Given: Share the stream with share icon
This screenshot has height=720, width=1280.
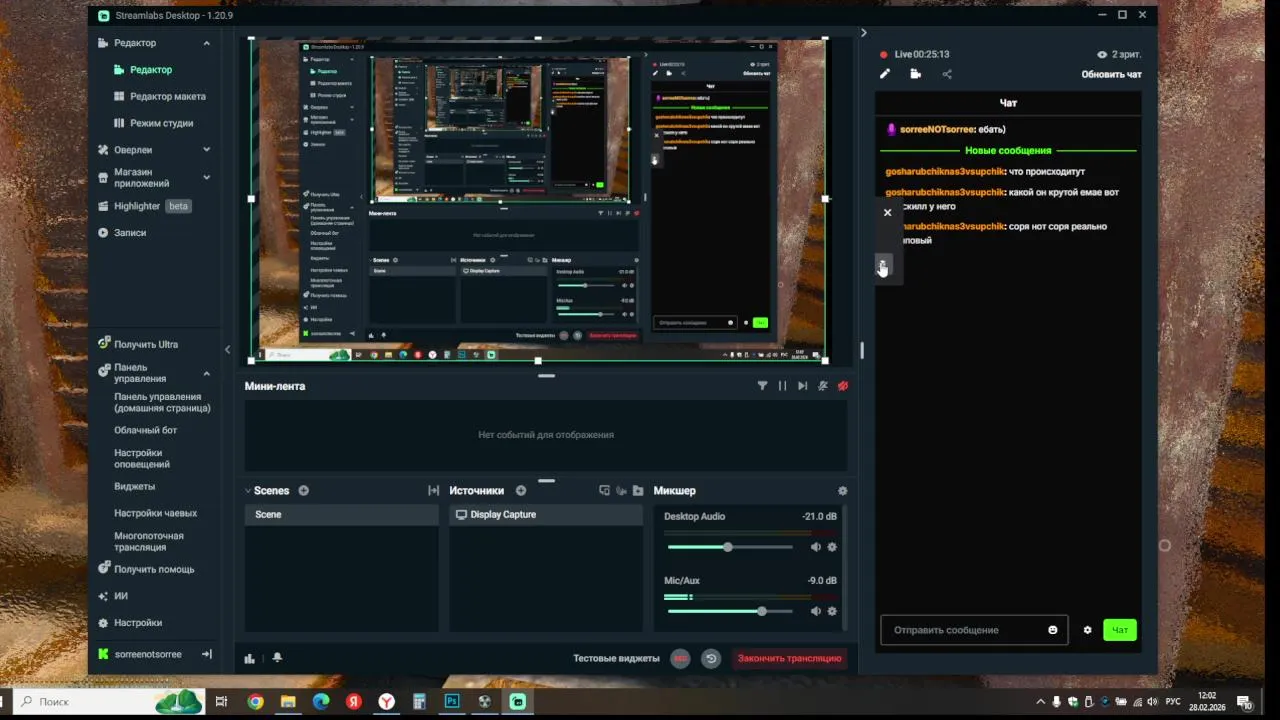Looking at the screenshot, I should pyautogui.click(x=947, y=74).
